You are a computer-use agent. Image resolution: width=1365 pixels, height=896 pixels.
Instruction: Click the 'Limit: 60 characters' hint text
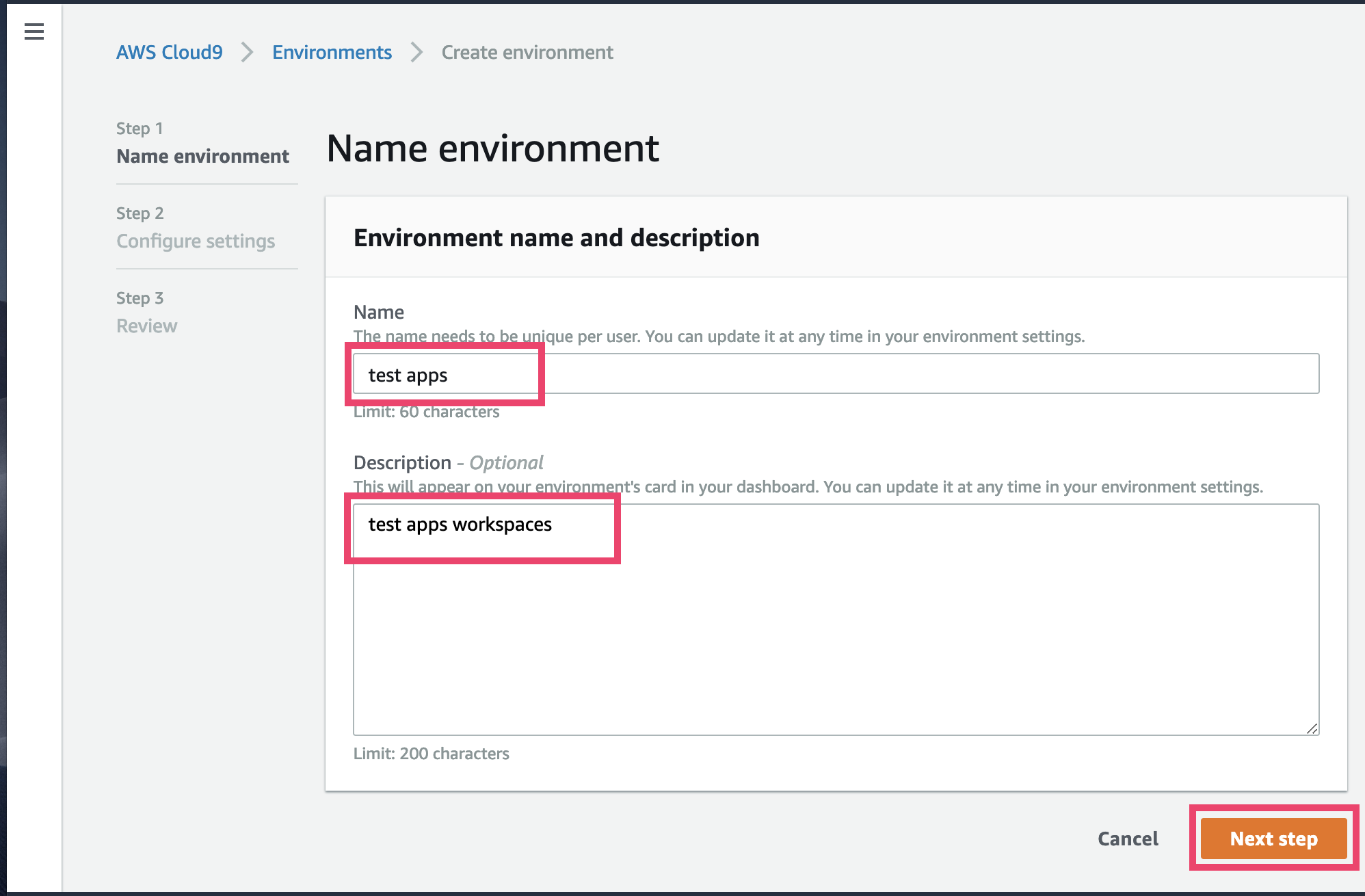pos(425,411)
